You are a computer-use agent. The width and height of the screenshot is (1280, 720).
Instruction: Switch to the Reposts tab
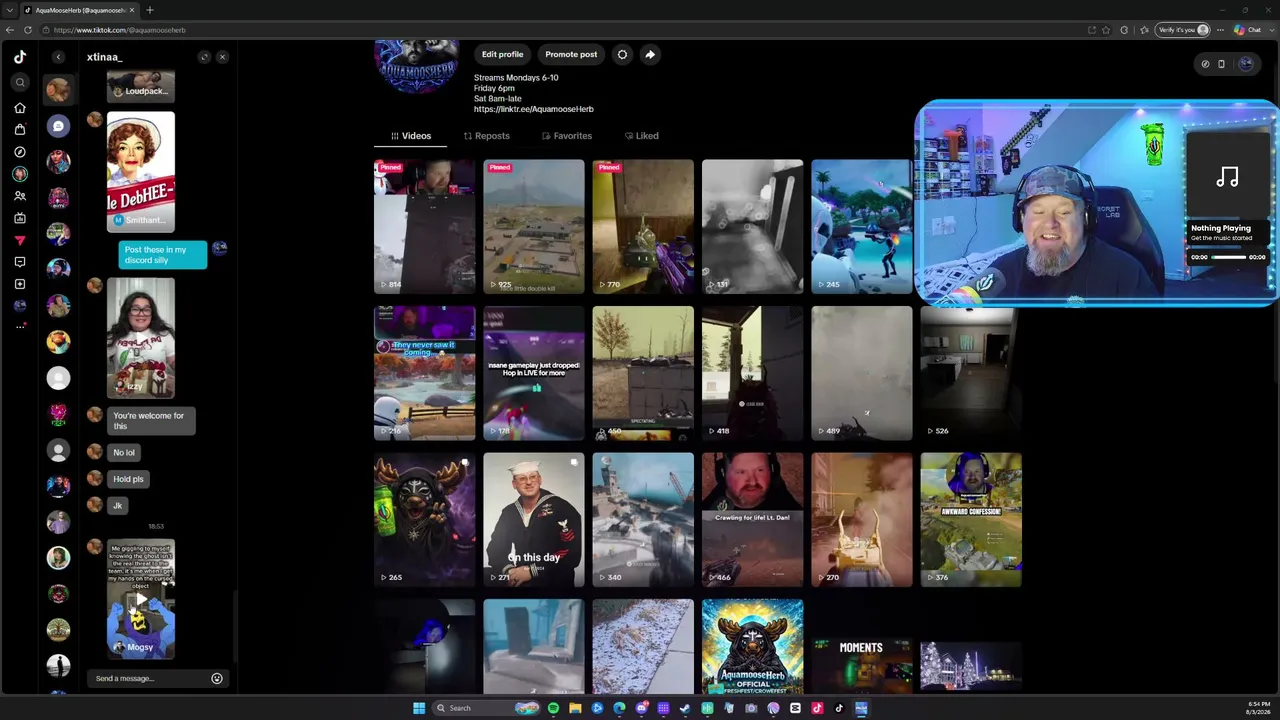point(487,136)
